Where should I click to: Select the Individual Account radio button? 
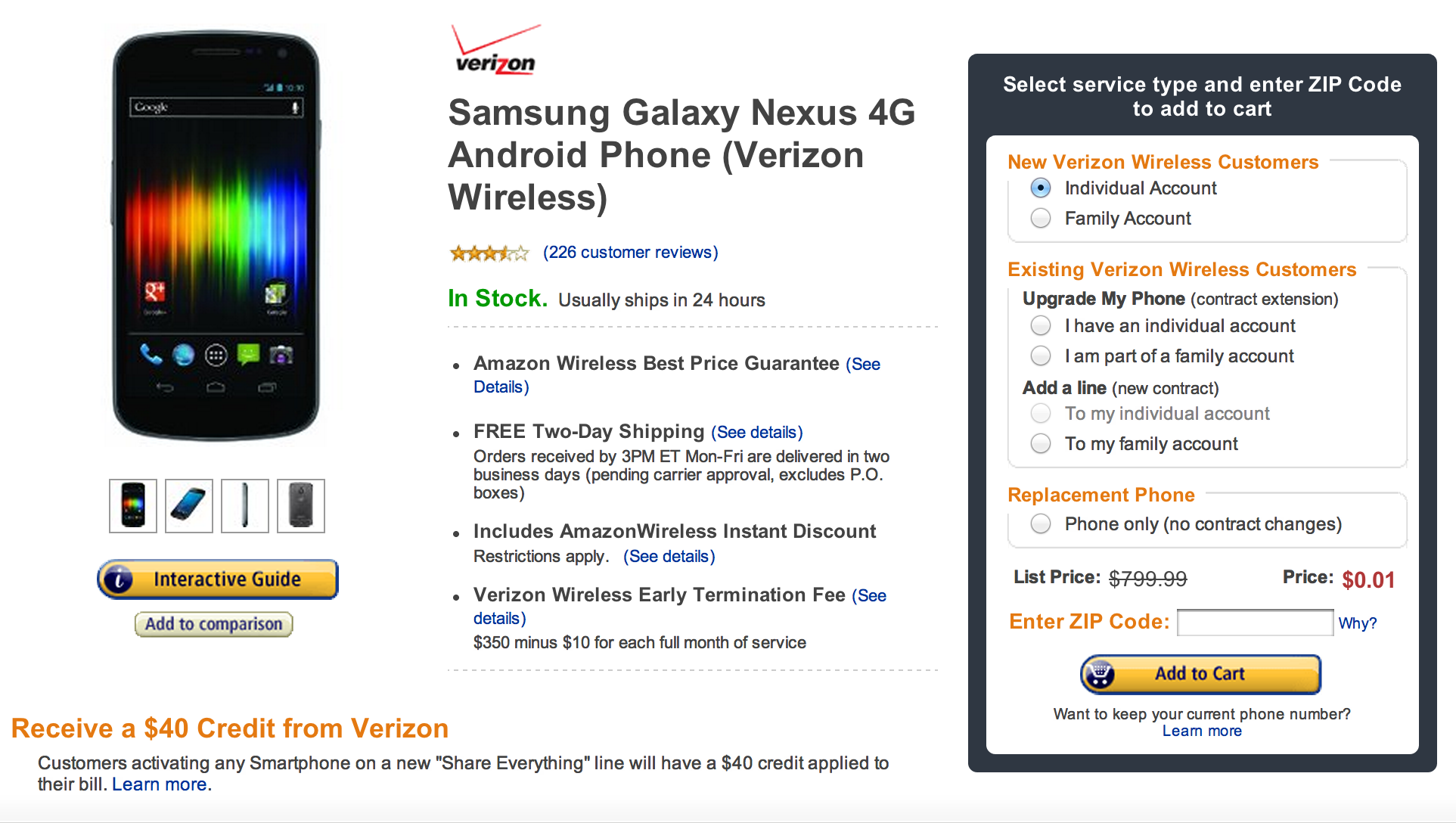coord(1041,188)
